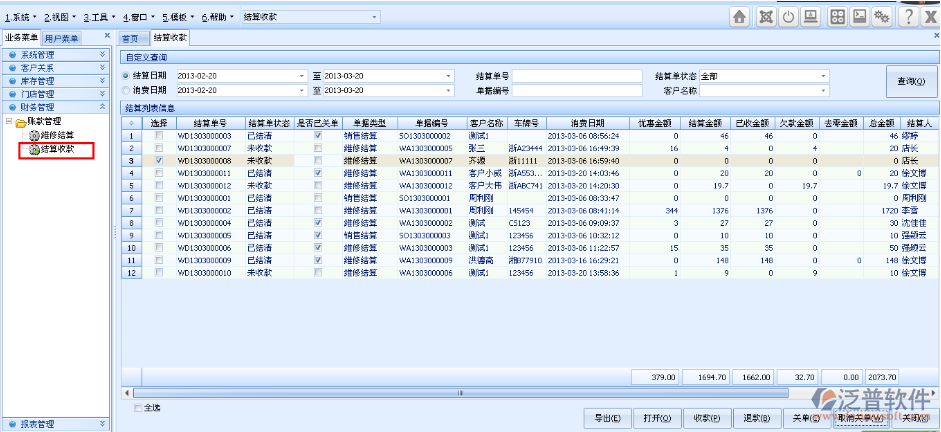Click the question mark help icon
Screen dimensions: 941x432
pyautogui.click(x=908, y=17)
